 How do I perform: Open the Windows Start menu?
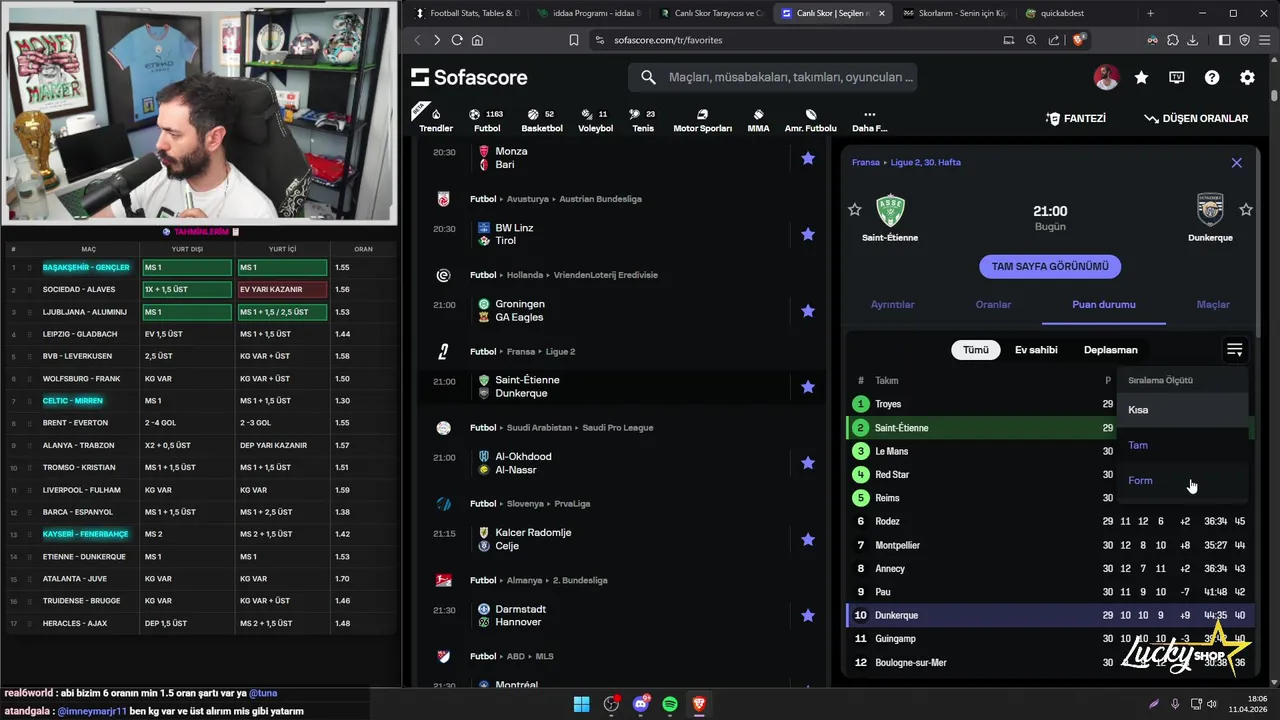tap(581, 704)
